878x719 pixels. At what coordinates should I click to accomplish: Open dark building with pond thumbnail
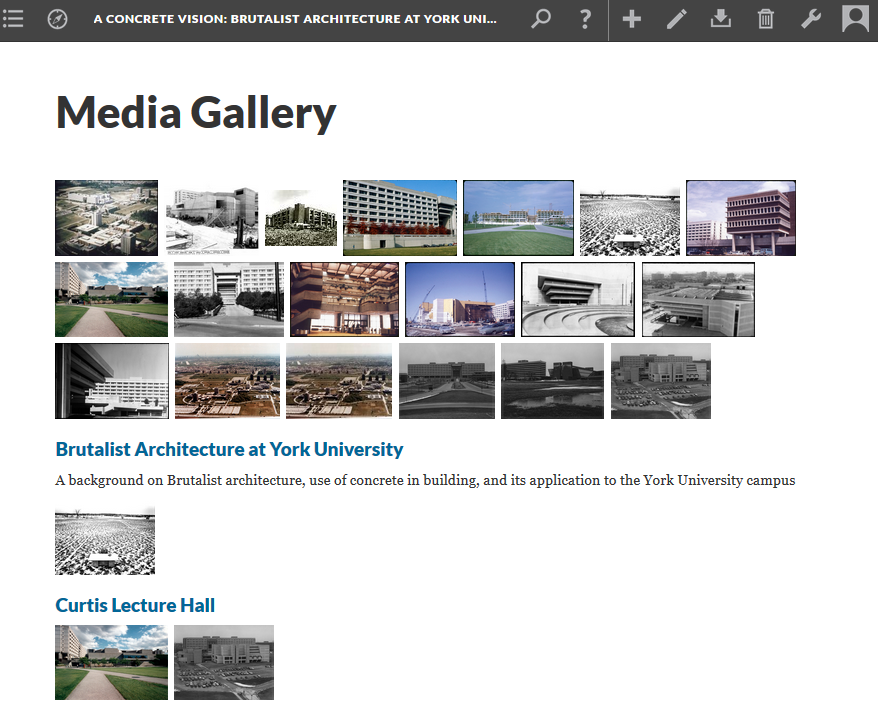553,381
